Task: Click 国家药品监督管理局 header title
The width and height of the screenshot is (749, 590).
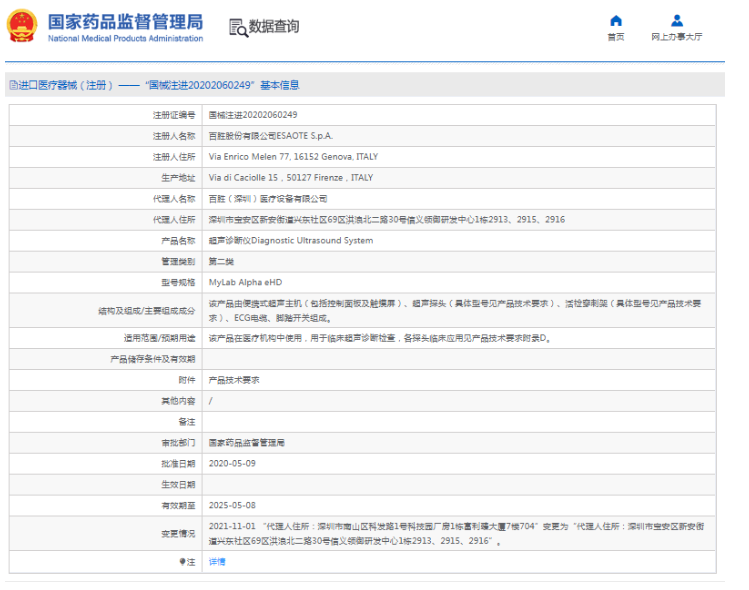Action: (x=125, y=22)
